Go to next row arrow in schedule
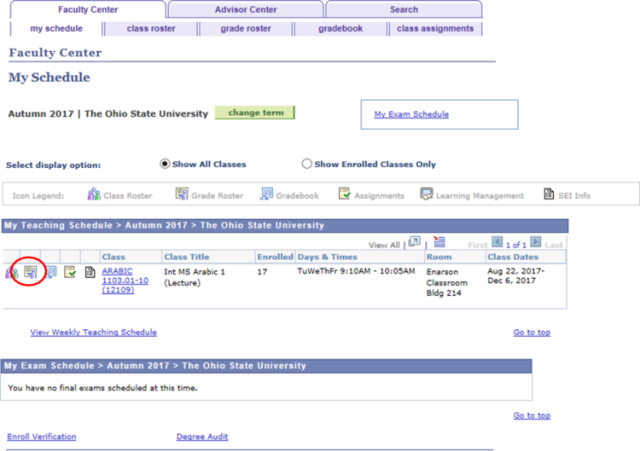The image size is (640, 451). tap(536, 242)
